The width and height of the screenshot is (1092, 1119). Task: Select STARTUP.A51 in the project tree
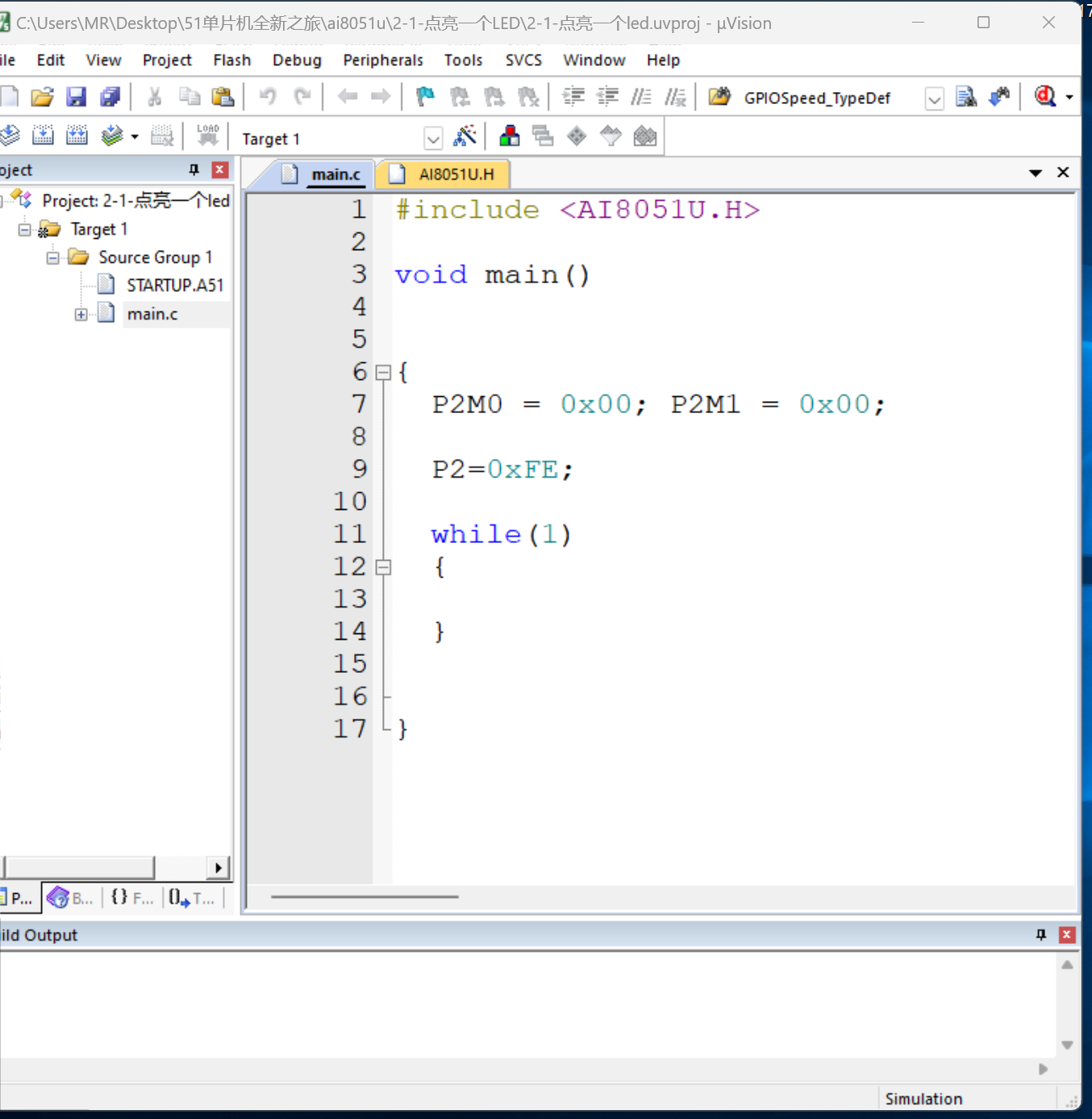click(174, 285)
